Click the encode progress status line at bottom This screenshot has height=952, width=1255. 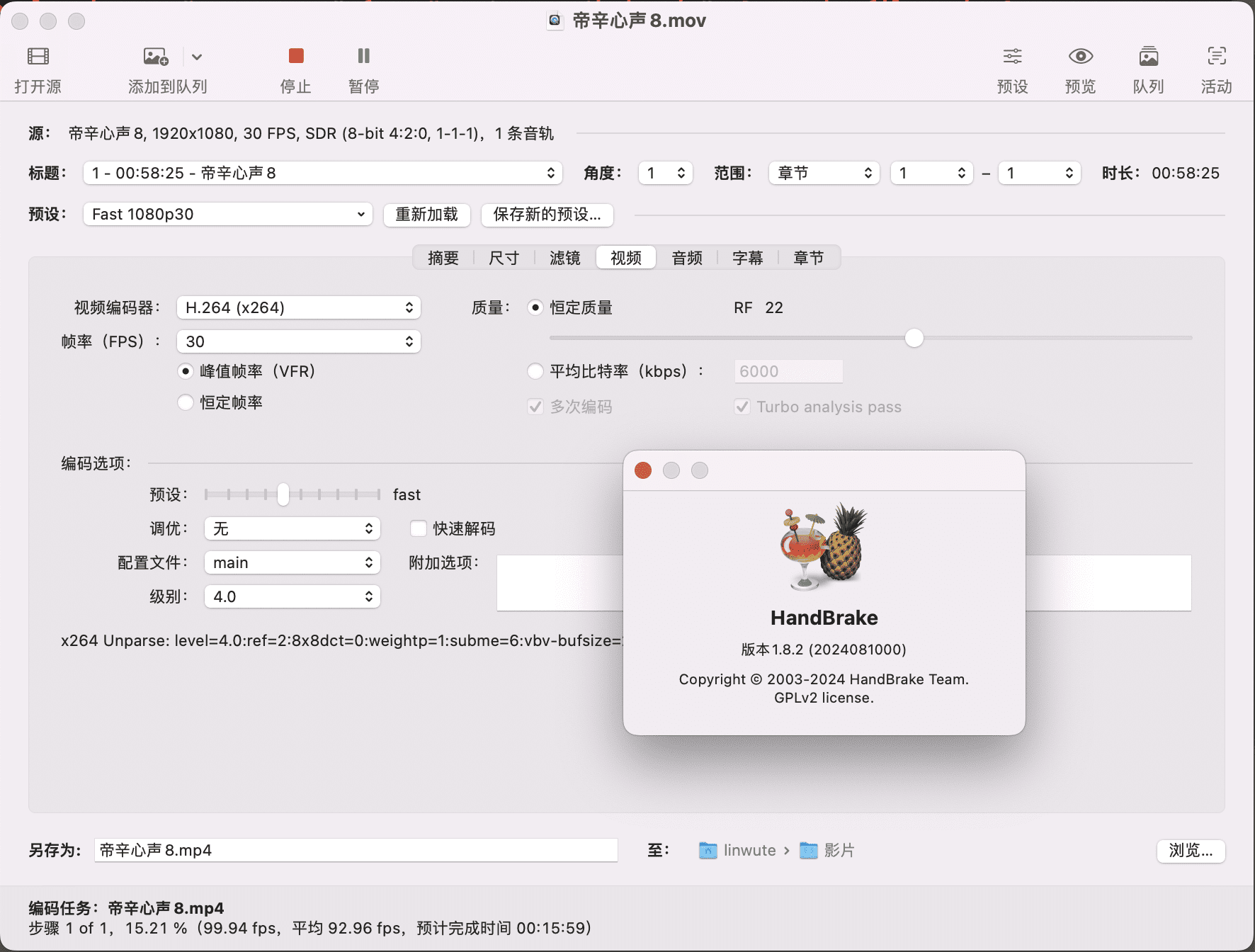pyautogui.click(x=310, y=928)
